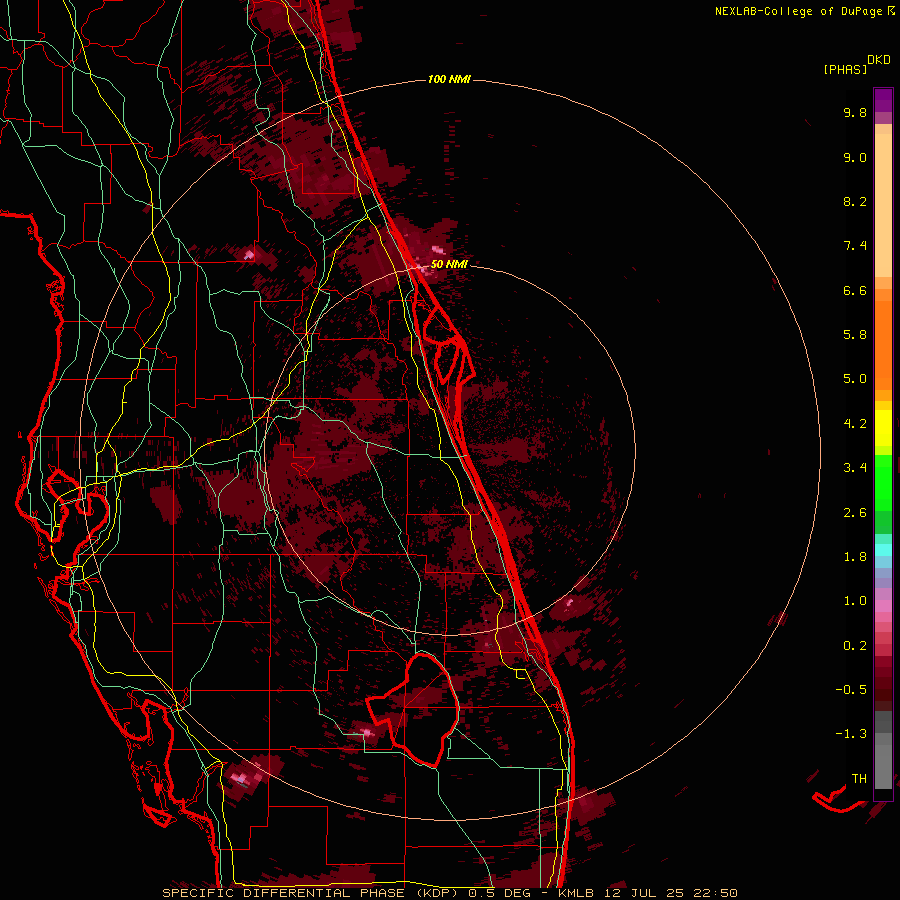Click the yellow segment of the color bar

[883, 428]
